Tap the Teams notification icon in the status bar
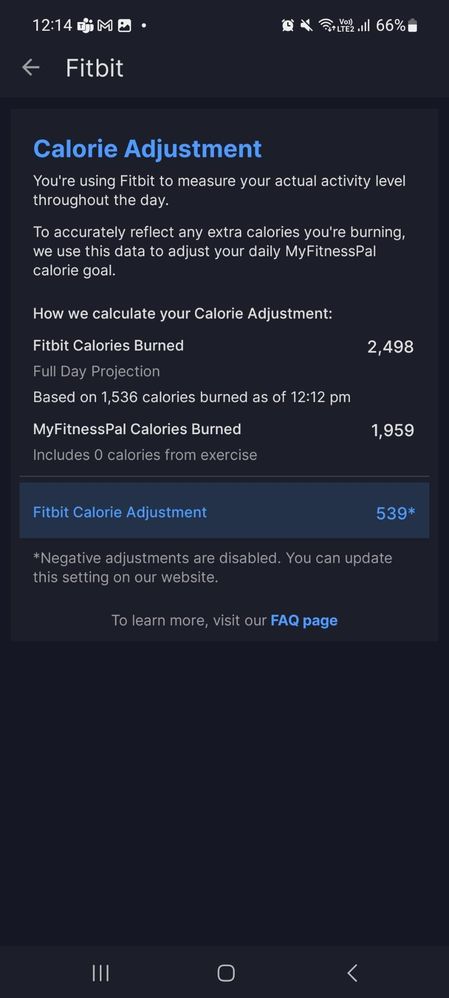This screenshot has width=449, height=998. (85, 26)
